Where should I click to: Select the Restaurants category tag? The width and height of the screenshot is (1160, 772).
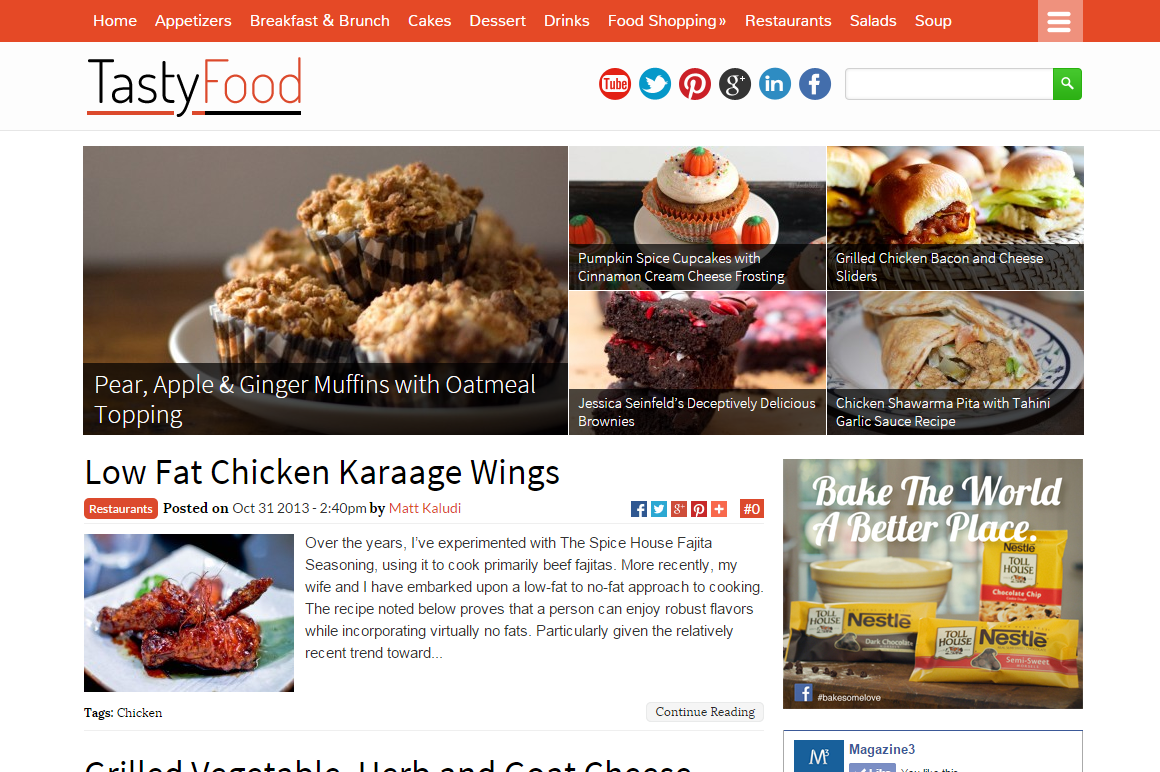click(x=121, y=509)
